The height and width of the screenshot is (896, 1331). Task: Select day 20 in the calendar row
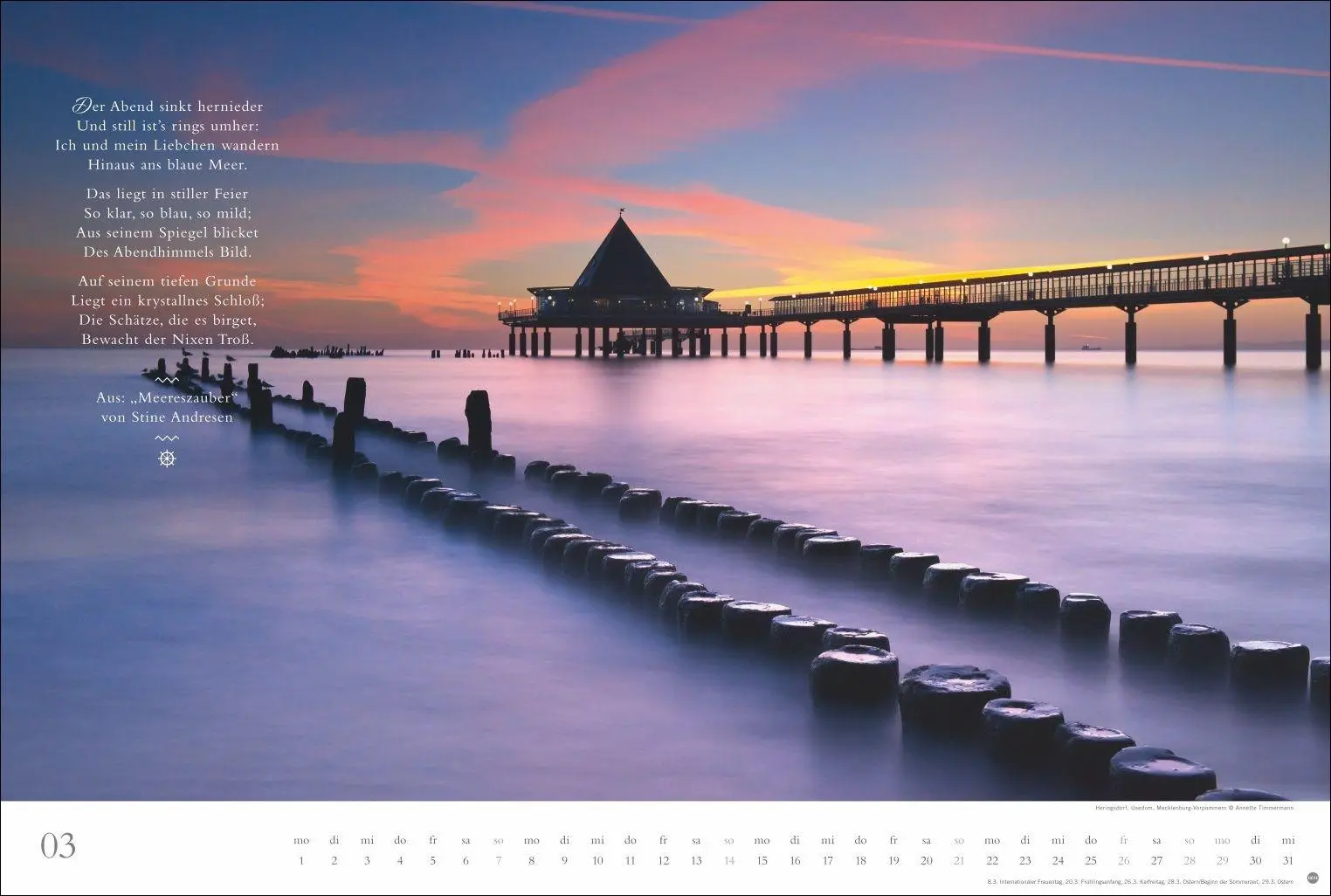pyautogui.click(x=926, y=860)
